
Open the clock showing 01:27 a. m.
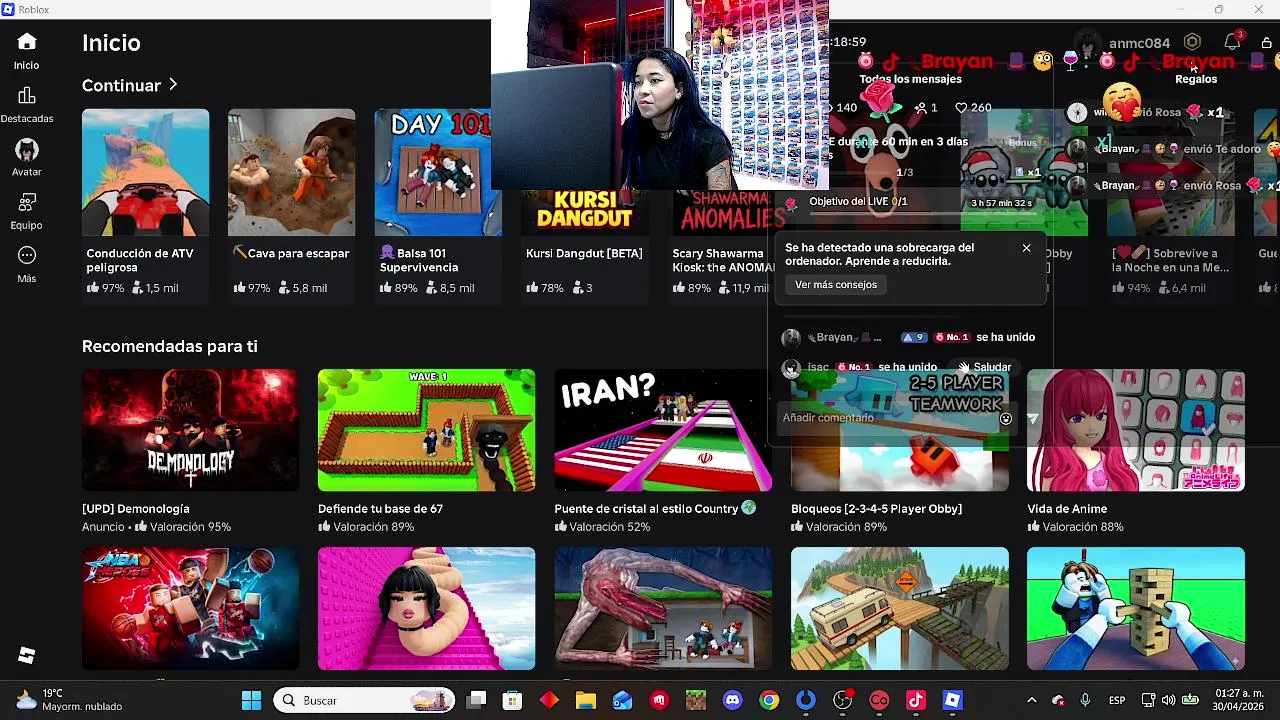coord(1240,700)
